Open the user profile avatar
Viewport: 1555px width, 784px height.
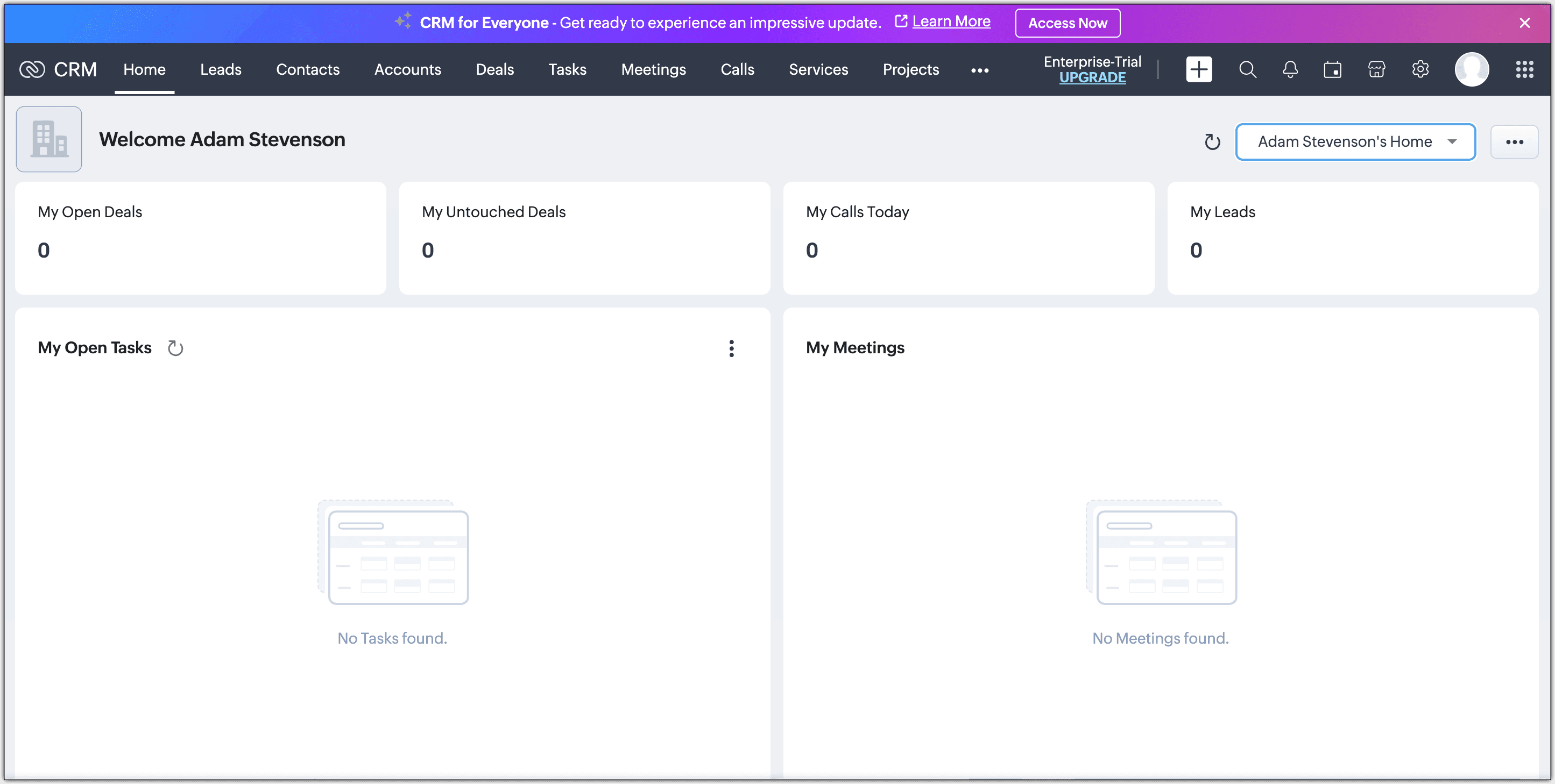1472,69
